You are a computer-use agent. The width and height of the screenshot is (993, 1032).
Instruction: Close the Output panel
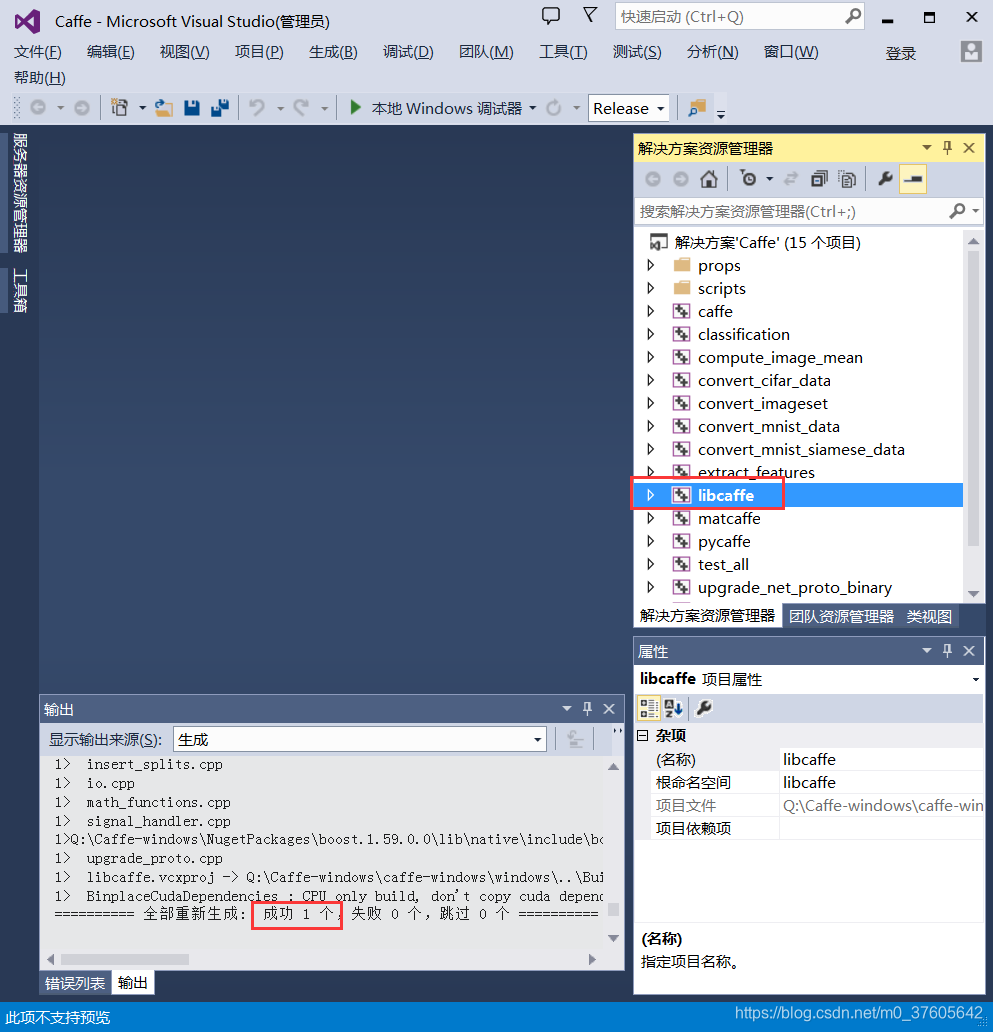click(x=609, y=709)
